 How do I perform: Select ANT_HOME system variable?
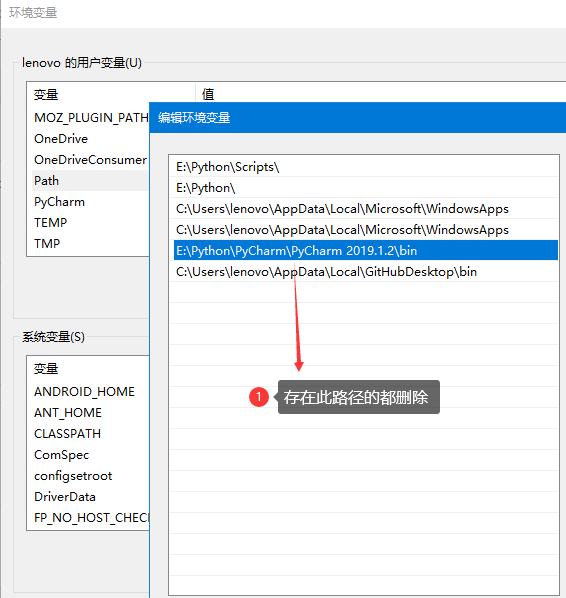(x=68, y=413)
